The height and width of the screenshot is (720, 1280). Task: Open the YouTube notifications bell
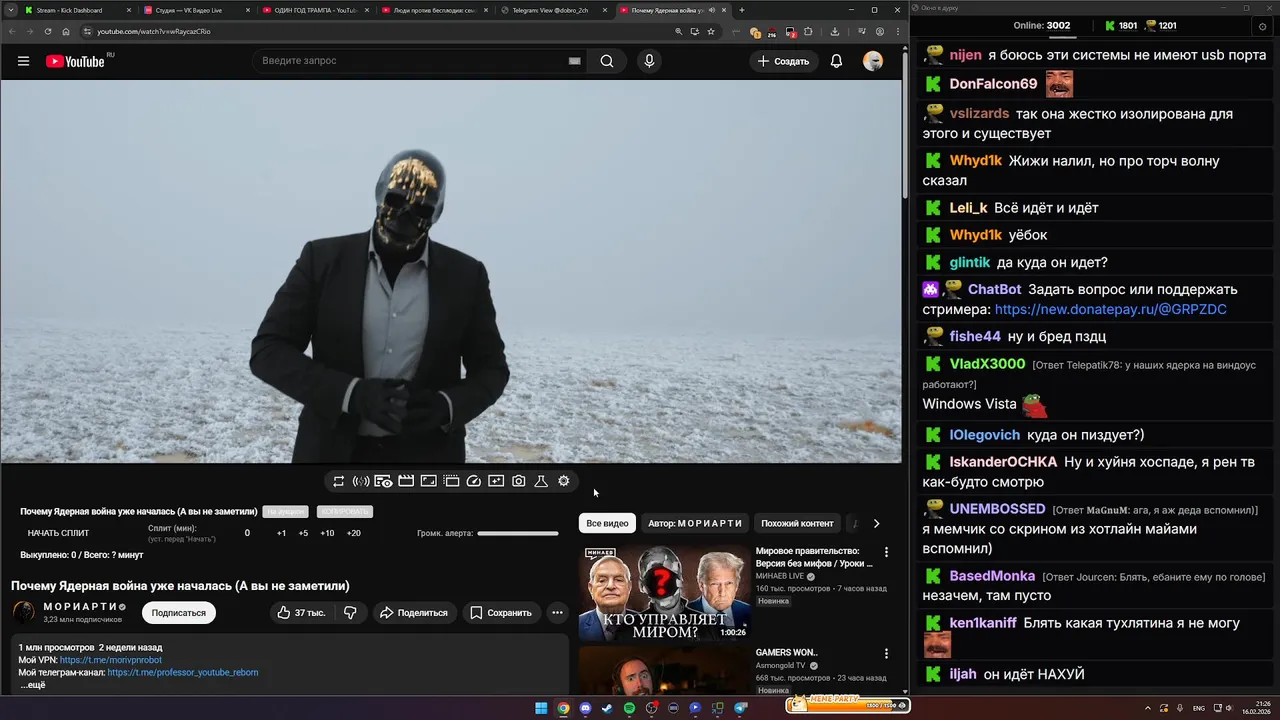837,61
